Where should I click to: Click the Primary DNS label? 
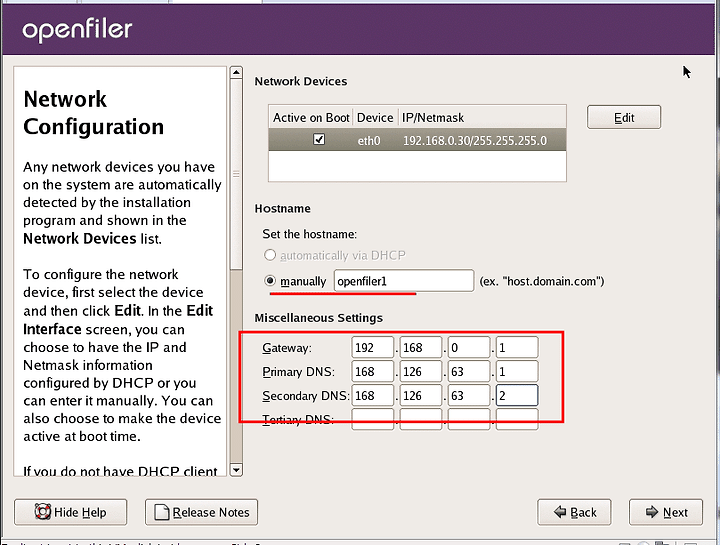pos(298,372)
